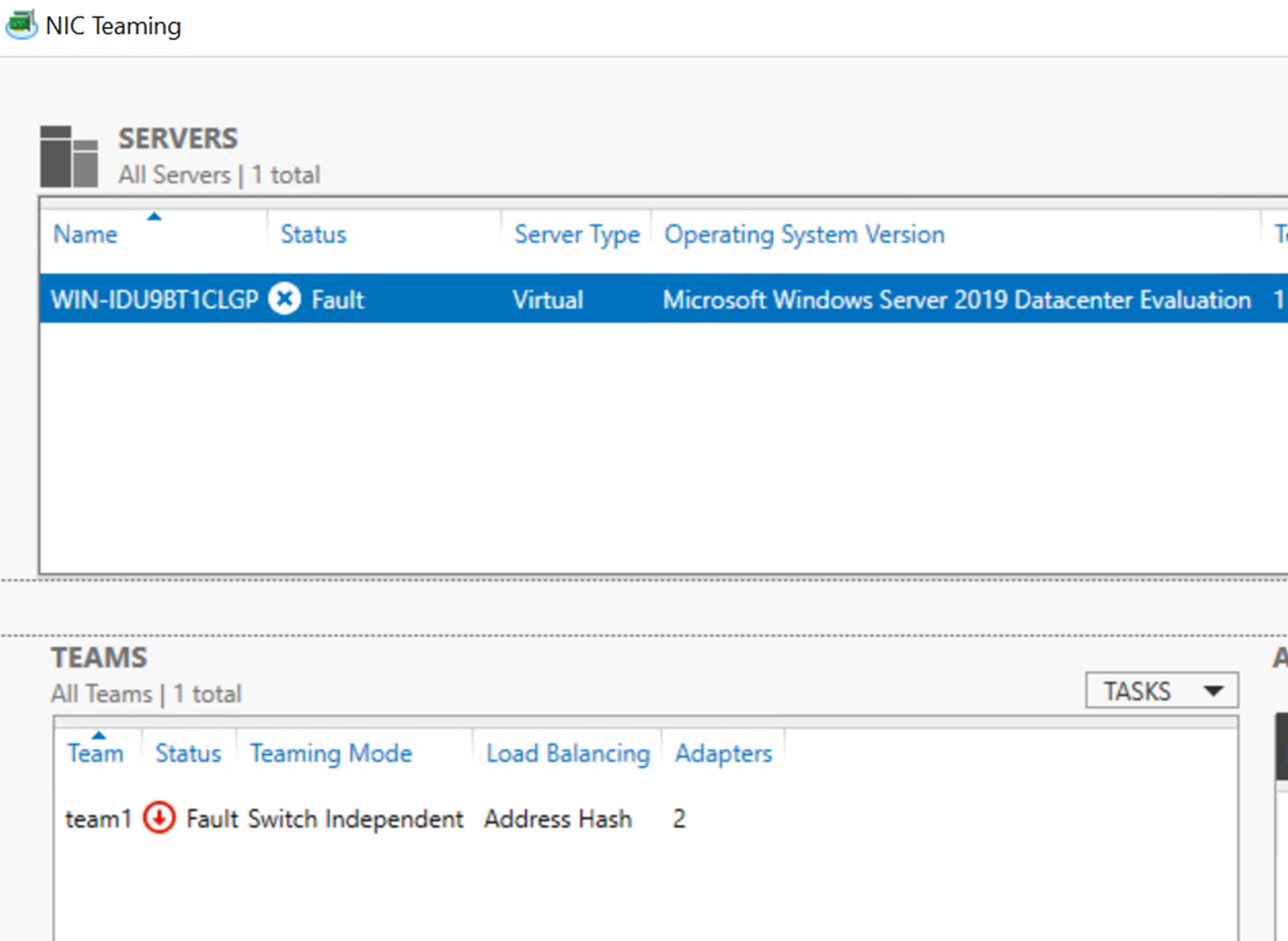Click the white X fault icon for WIN-IDU9BT1CLGP
1288x941 pixels.
click(x=285, y=299)
